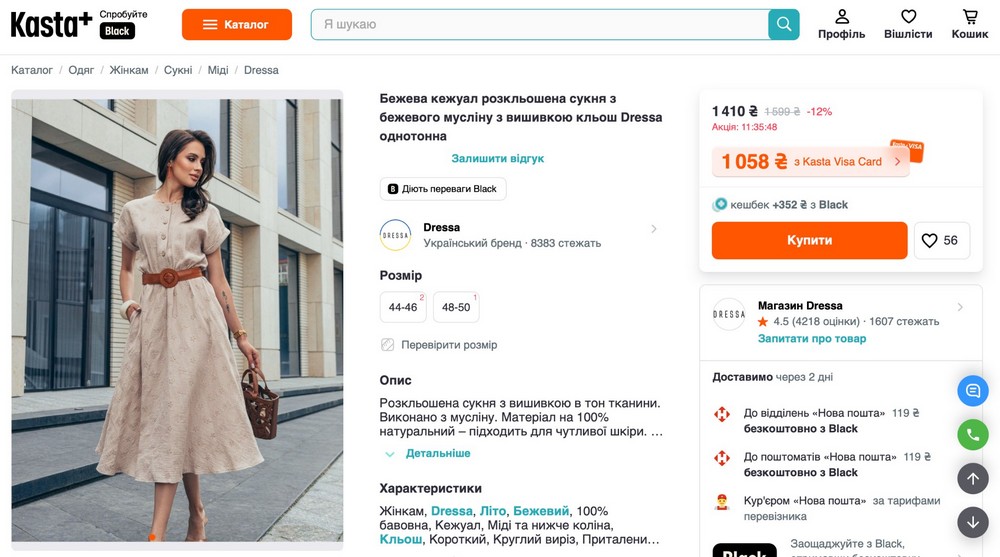Click the scroll up arrow button
The height and width of the screenshot is (557, 1000).
tap(972, 478)
